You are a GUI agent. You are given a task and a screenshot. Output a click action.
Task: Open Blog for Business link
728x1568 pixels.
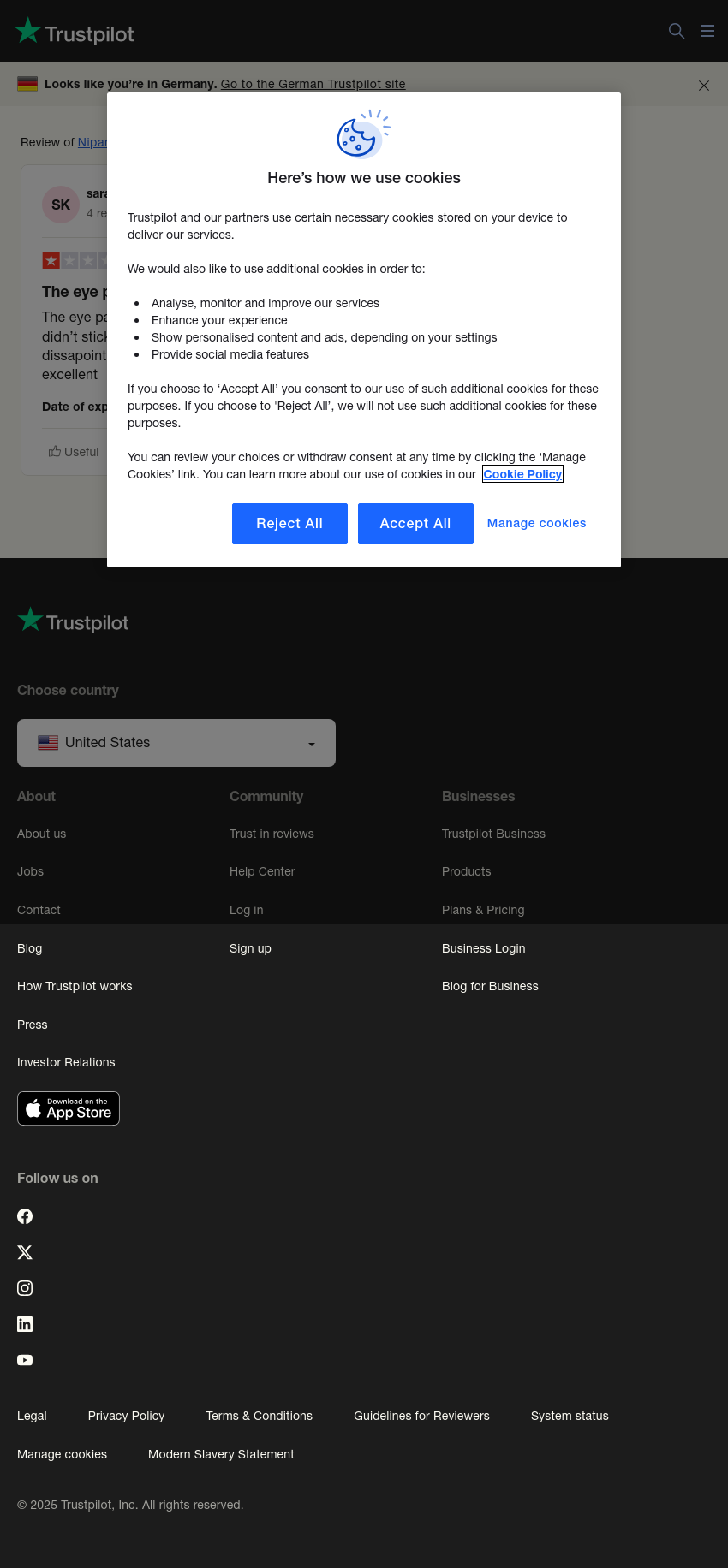[490, 986]
